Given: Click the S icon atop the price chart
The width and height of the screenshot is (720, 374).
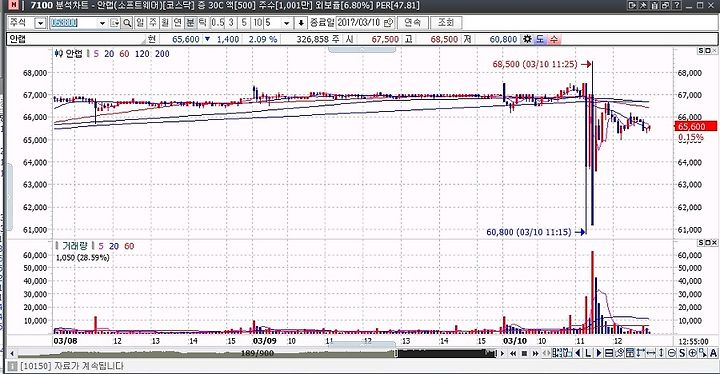Looking at the screenshot, I should [701, 50].
